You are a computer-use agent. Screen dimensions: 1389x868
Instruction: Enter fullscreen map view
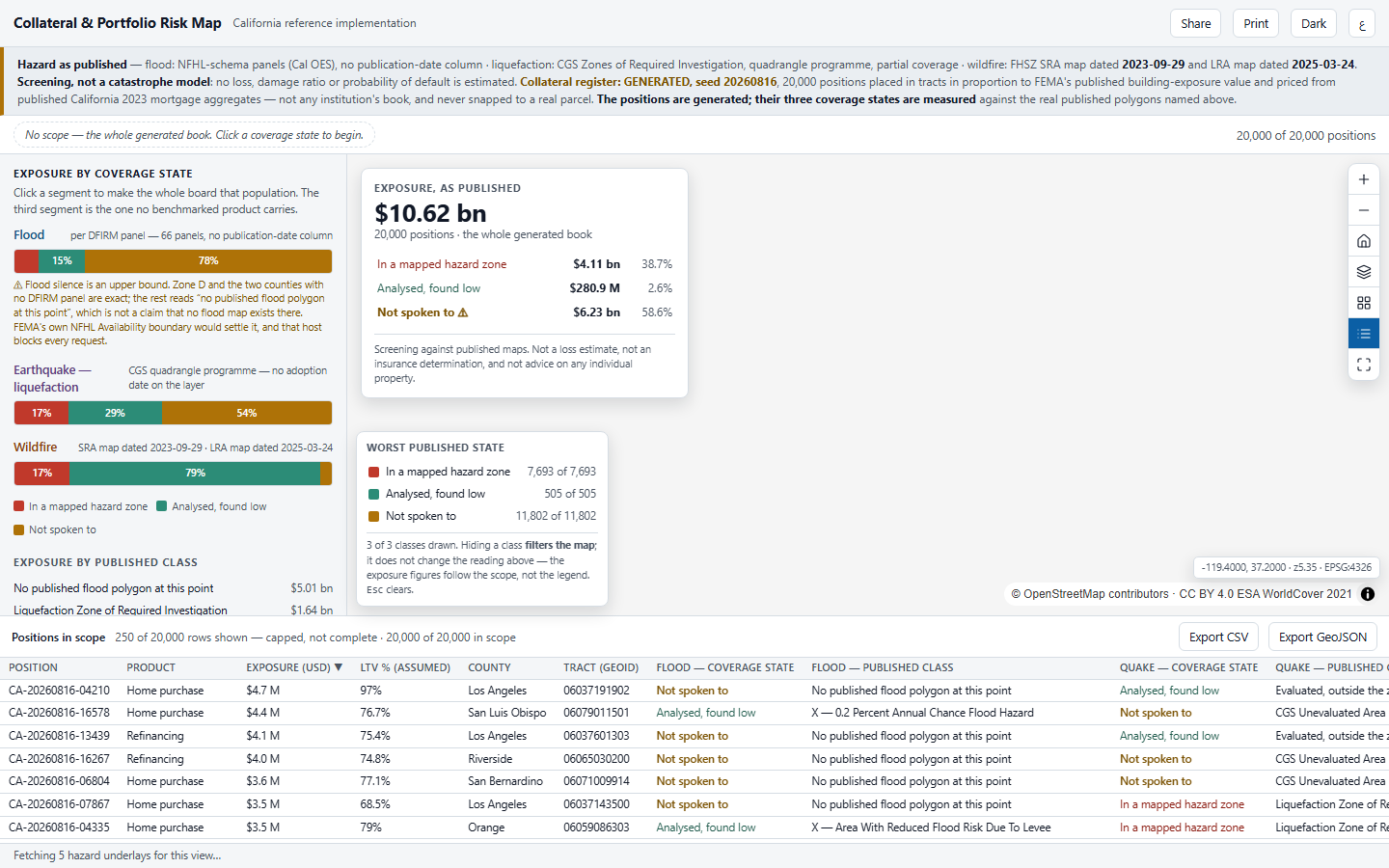(x=1363, y=365)
